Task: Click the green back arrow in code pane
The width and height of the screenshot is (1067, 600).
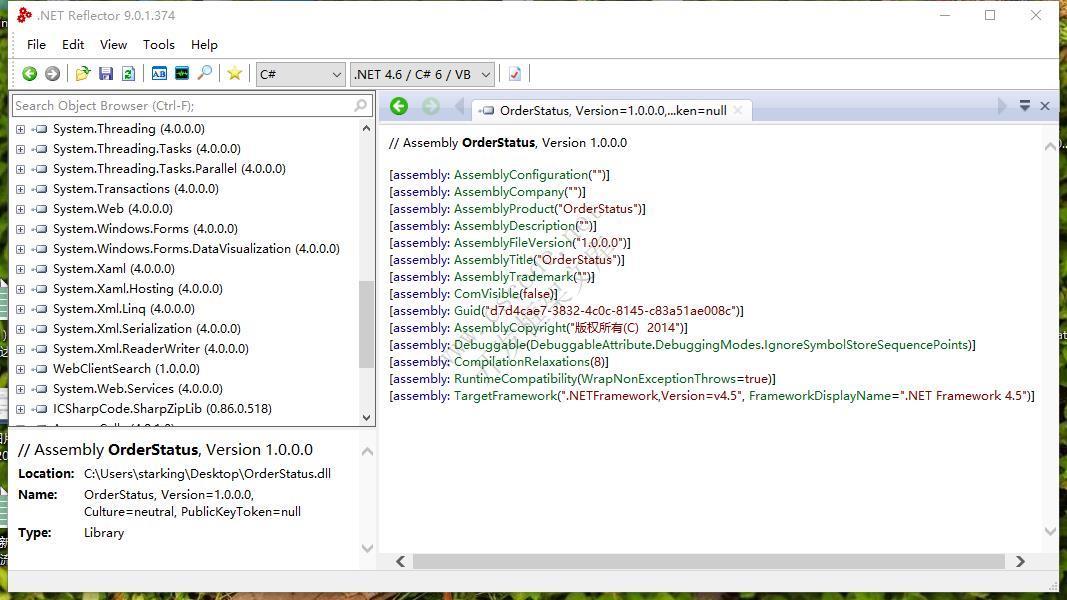Action: [x=399, y=107]
